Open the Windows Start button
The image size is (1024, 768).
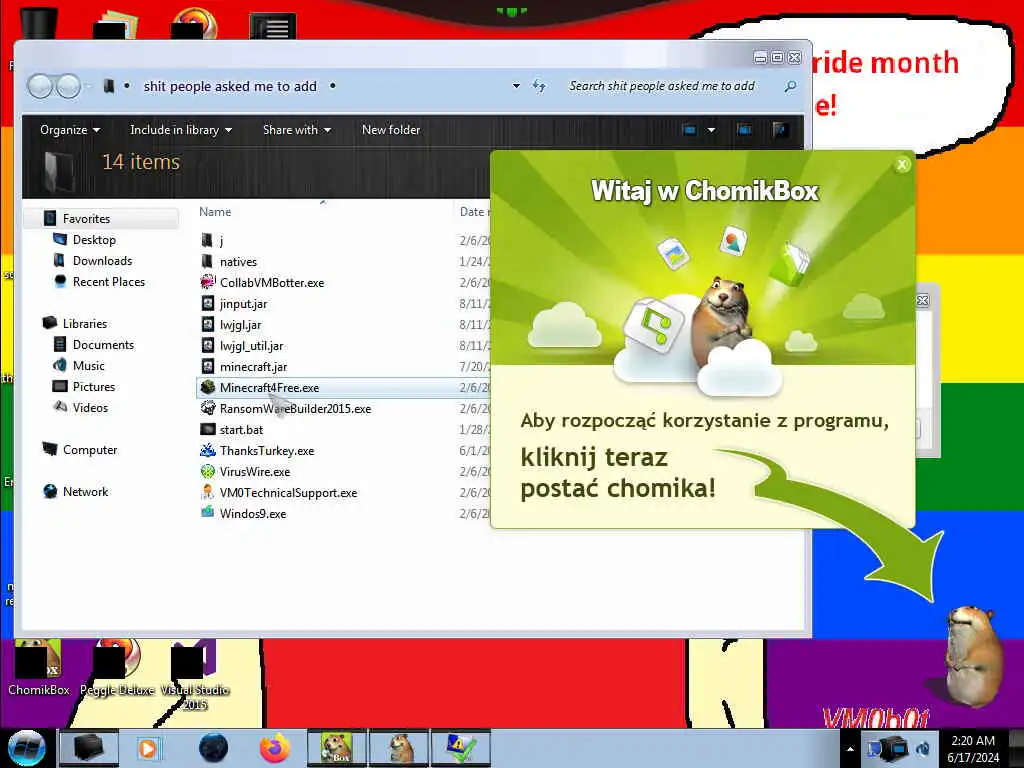click(x=26, y=748)
